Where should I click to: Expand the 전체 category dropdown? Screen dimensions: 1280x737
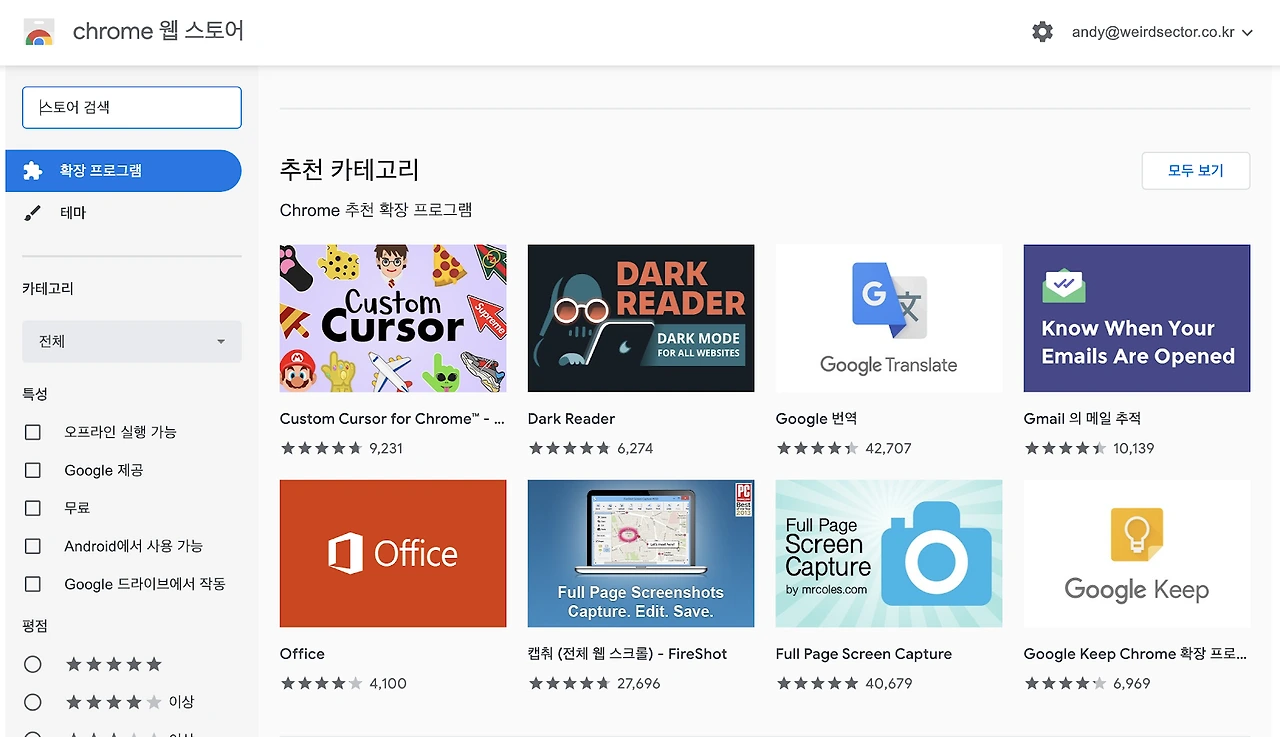tap(132, 341)
